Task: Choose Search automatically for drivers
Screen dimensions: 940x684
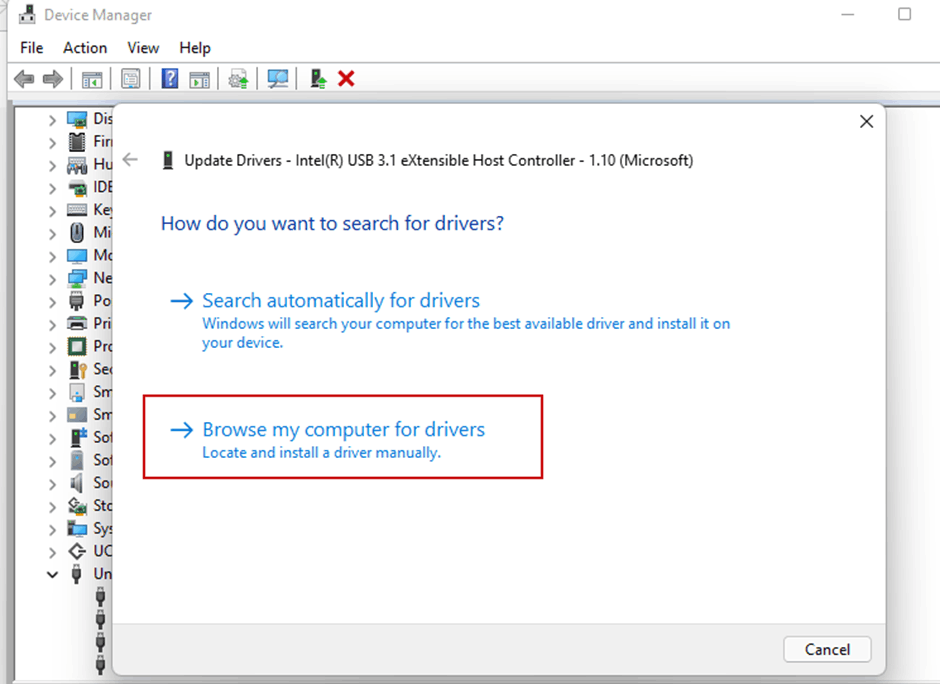Action: [x=341, y=300]
